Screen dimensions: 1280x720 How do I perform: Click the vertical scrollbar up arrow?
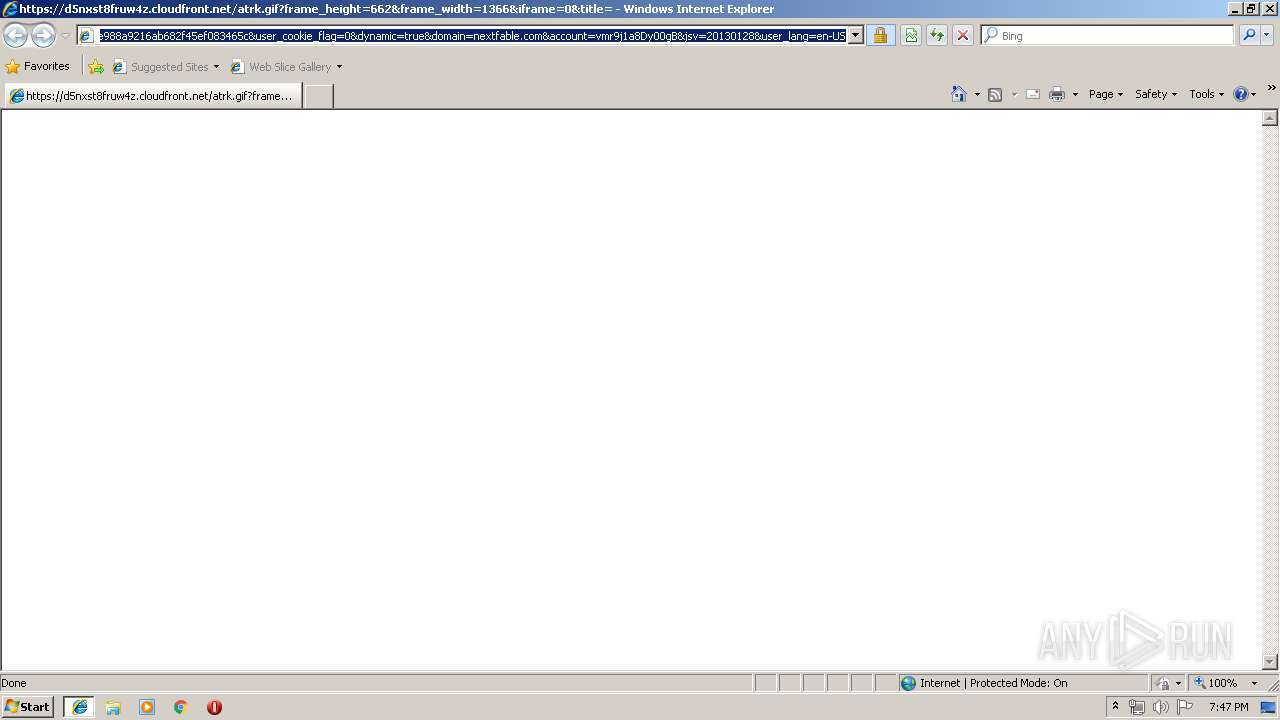pos(1270,118)
